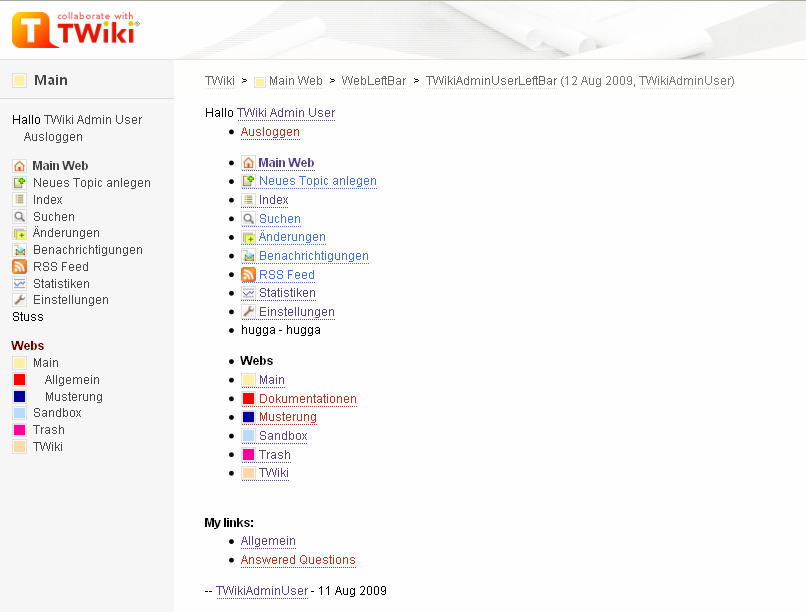Open Main Web in the sidebar
Viewport: 806px width, 612px height.
click(x=60, y=165)
